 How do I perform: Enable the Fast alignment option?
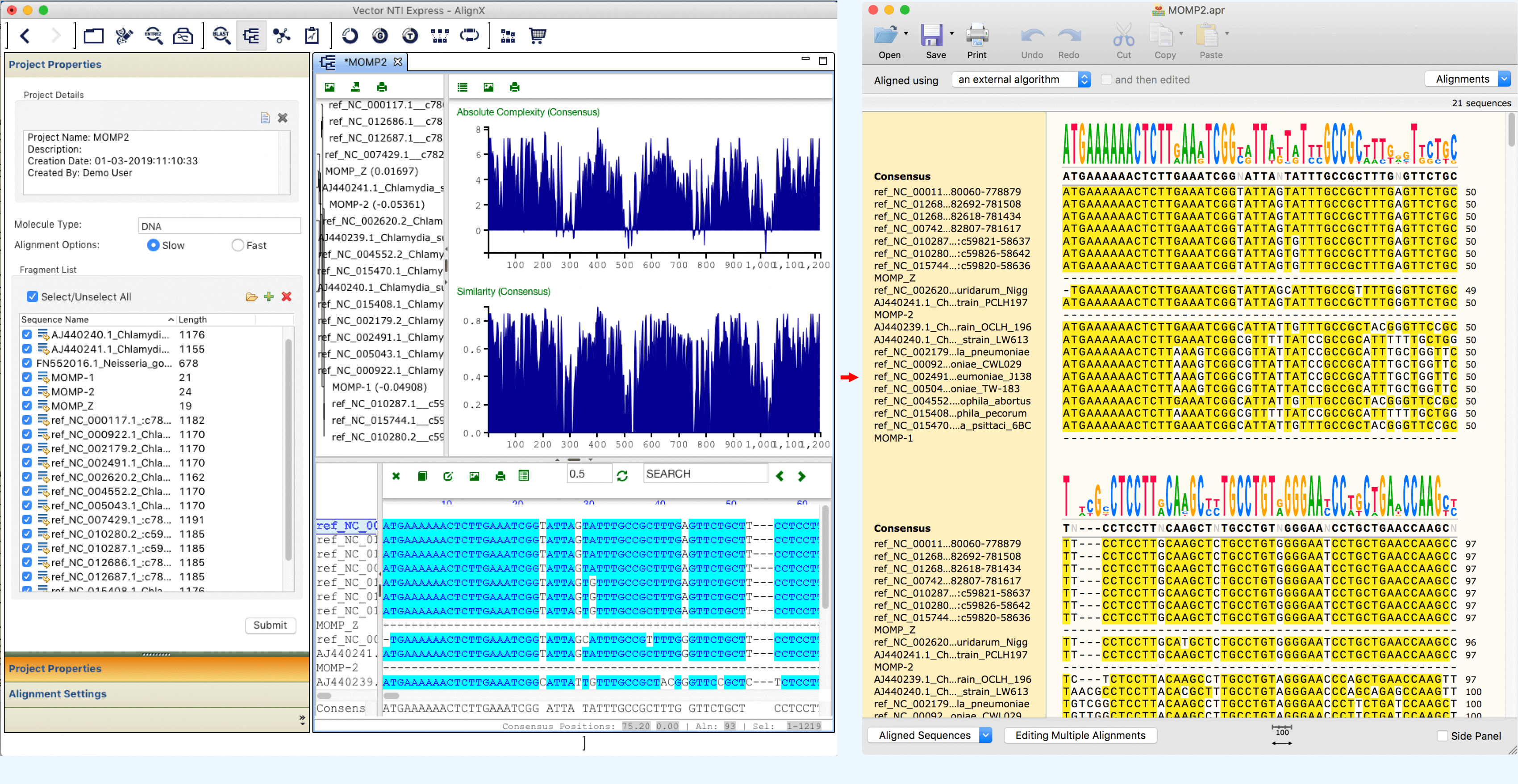238,245
